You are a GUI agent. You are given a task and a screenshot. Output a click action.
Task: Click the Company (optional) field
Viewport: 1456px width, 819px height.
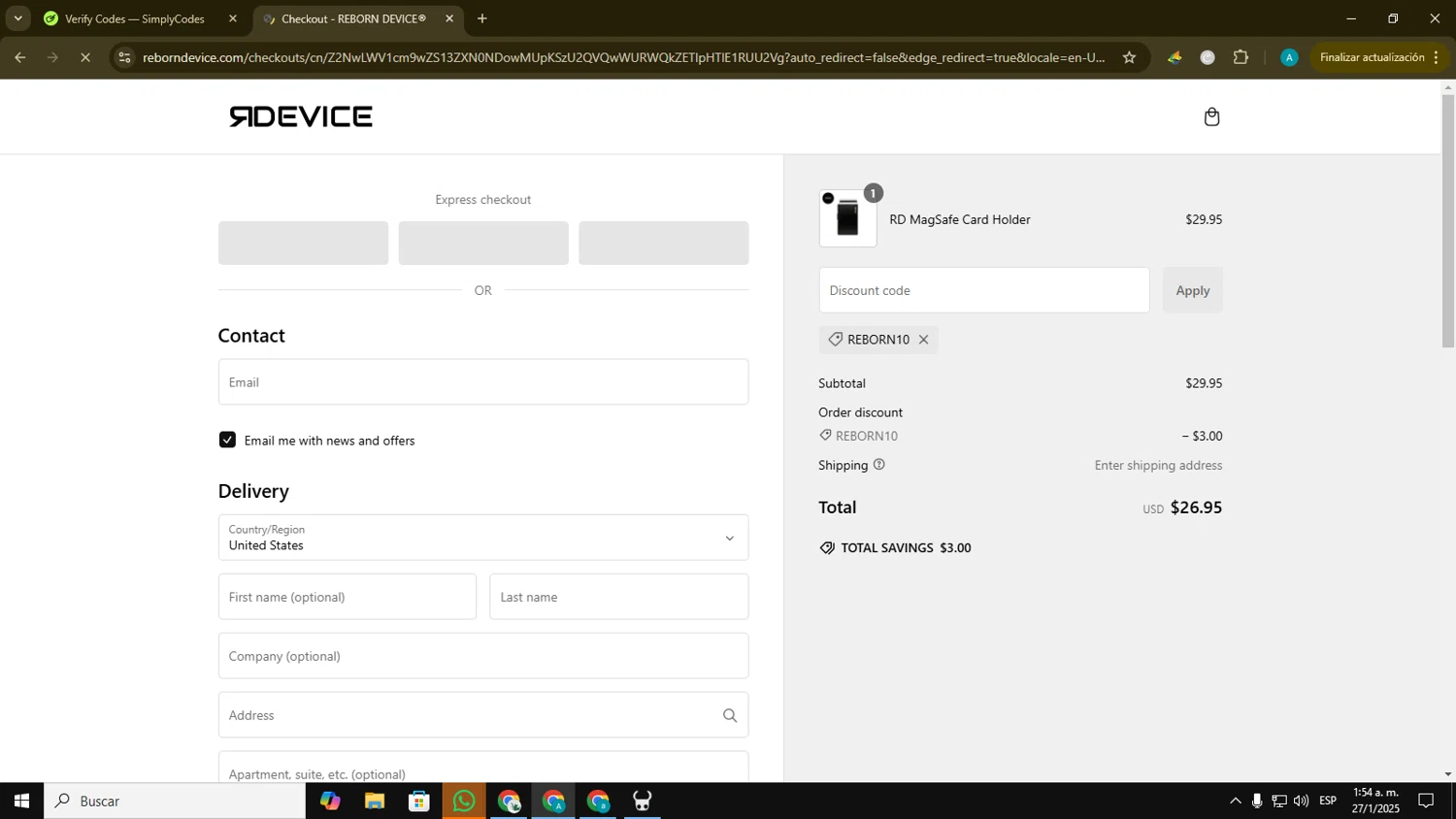[483, 656]
